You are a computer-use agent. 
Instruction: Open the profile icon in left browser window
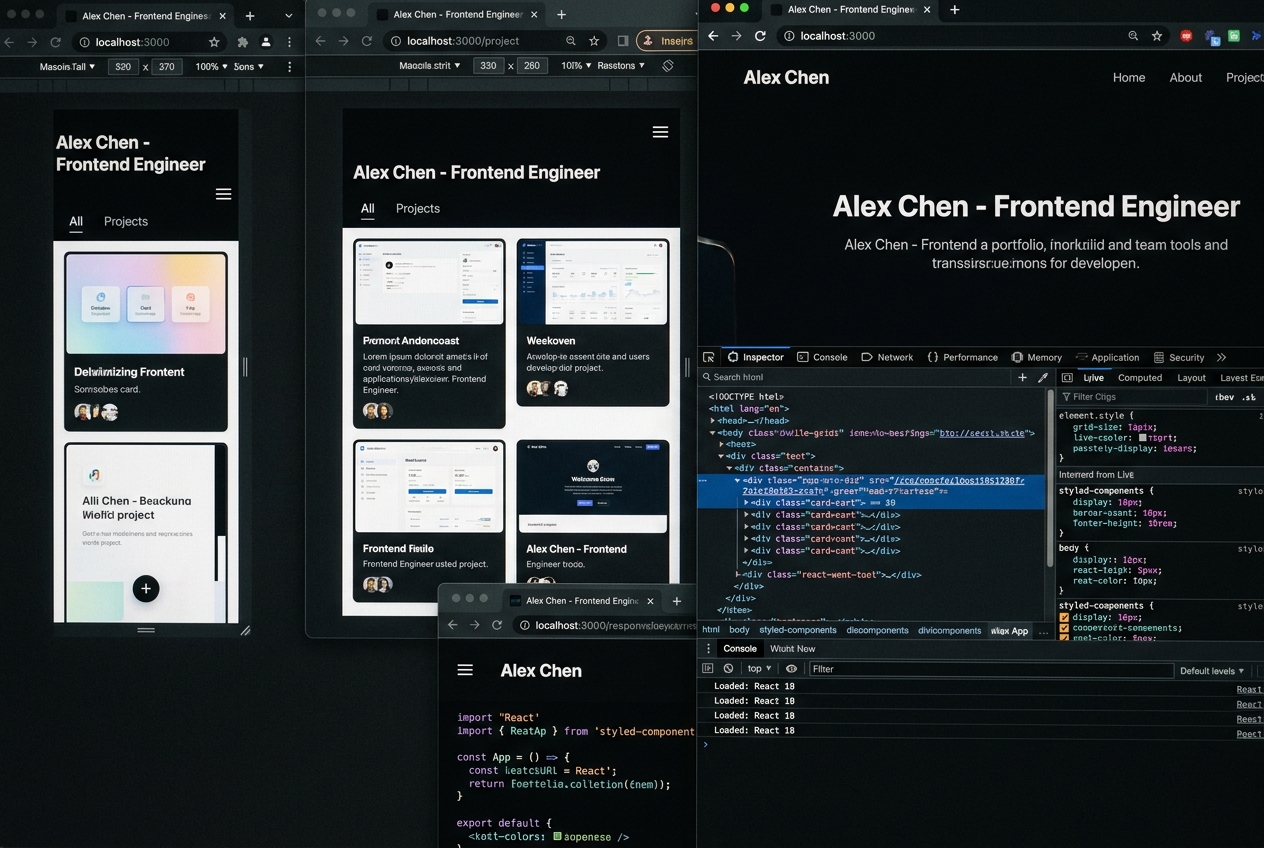pyautogui.click(x=266, y=42)
